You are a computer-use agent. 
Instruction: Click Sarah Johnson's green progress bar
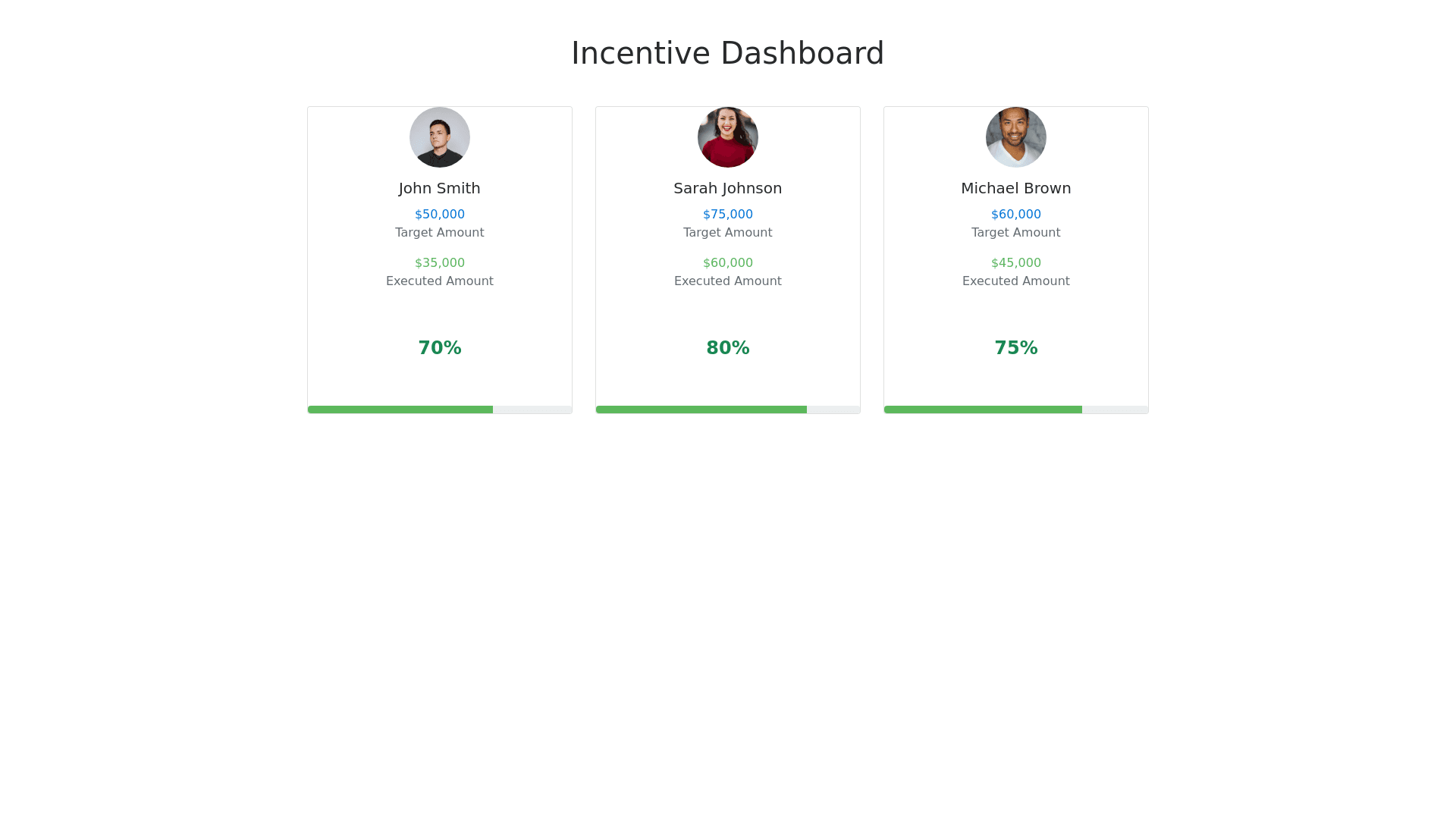(x=701, y=409)
